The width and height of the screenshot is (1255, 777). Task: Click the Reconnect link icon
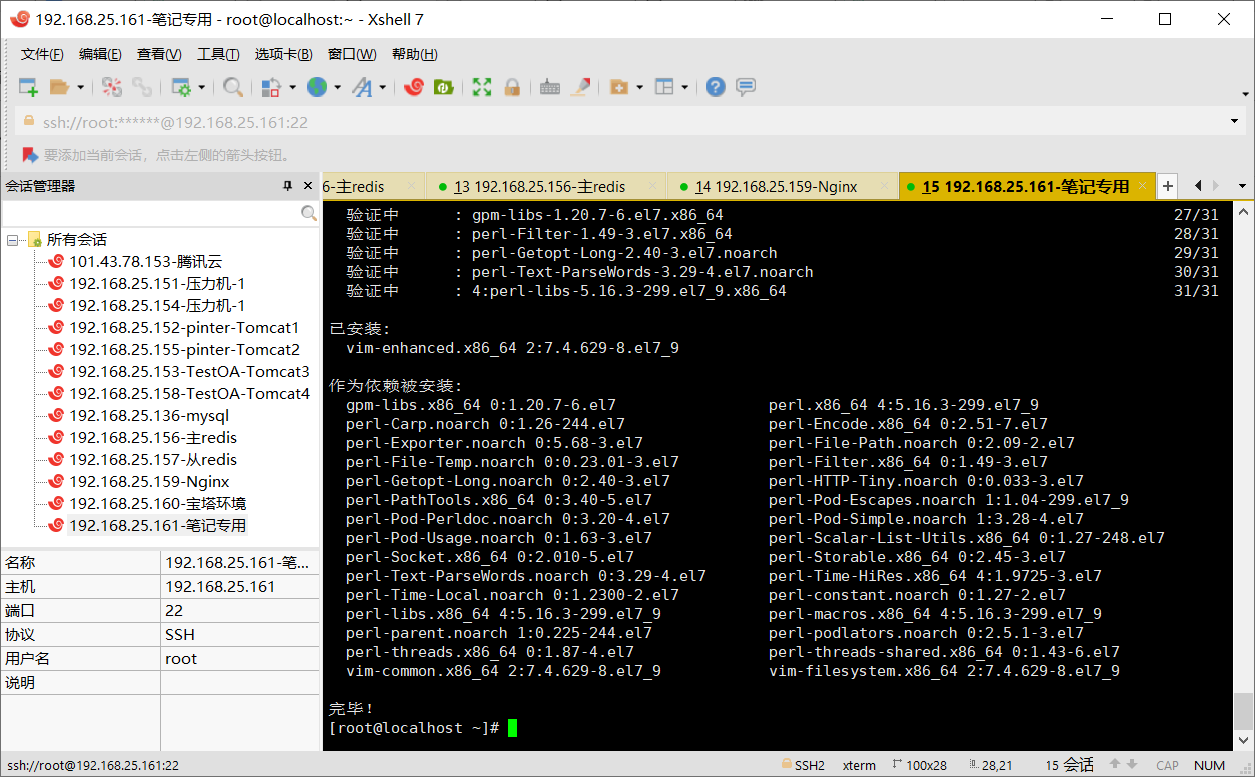pos(142,87)
